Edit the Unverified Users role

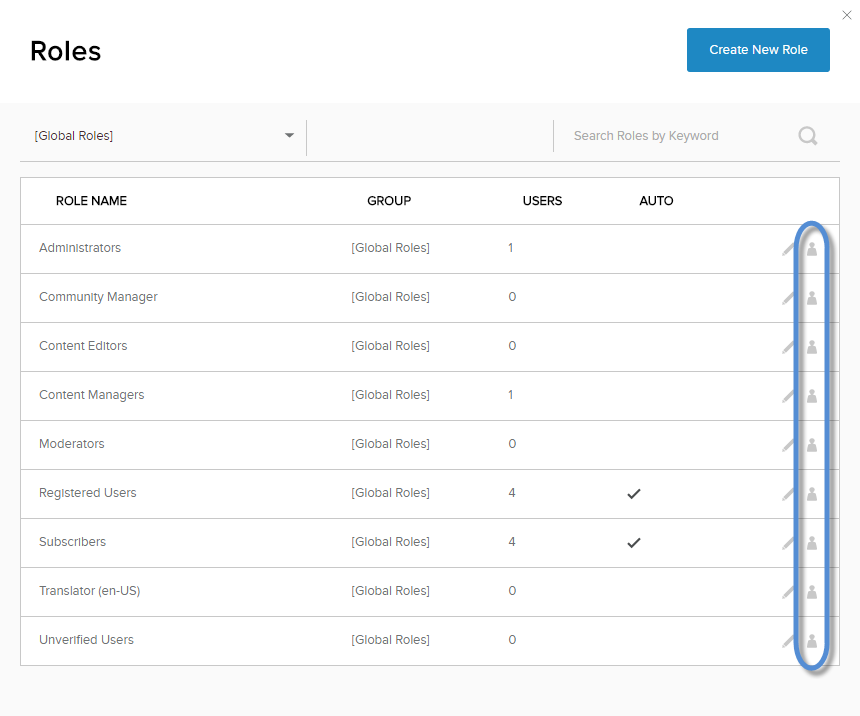coord(789,641)
